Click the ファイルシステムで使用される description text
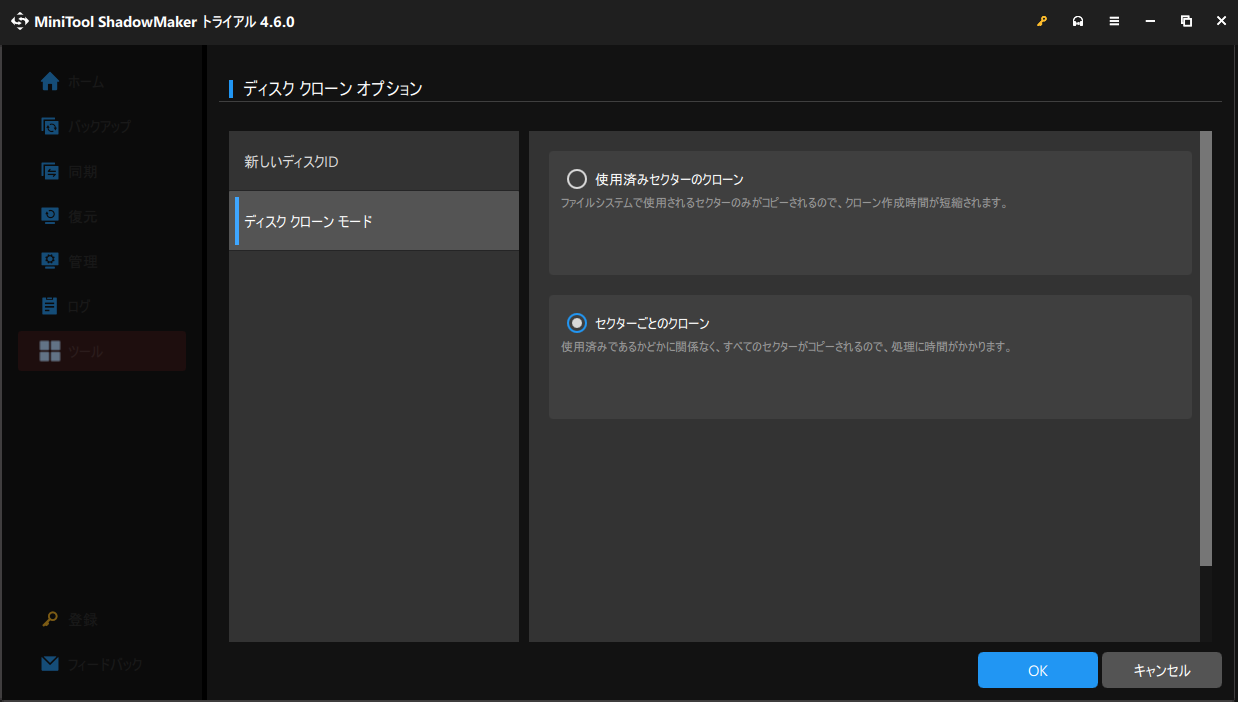The width and height of the screenshot is (1238, 702). 784,202
